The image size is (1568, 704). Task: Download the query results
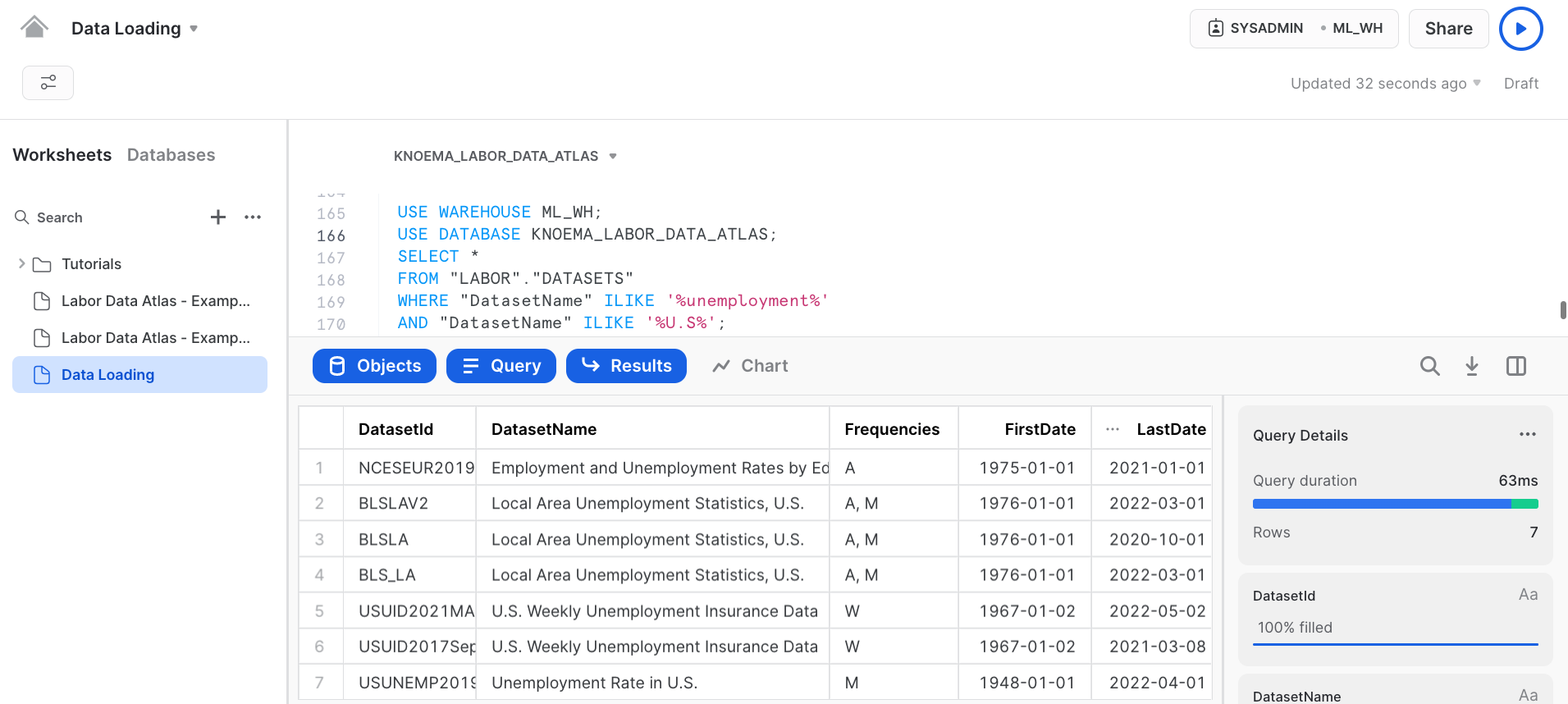tap(1472, 366)
